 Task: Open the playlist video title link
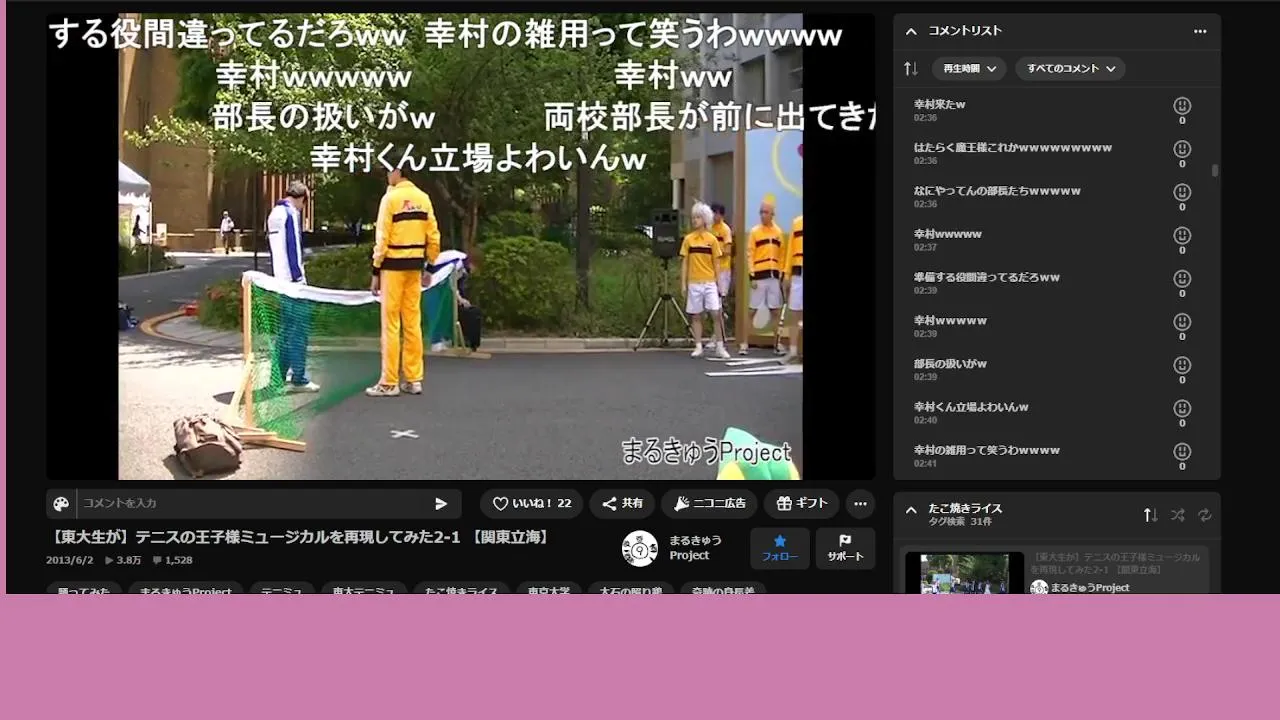(x=1115, y=562)
